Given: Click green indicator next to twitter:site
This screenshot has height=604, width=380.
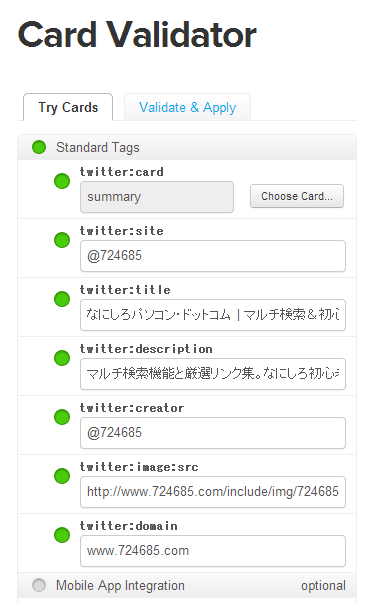Looking at the screenshot, I should point(62,240).
